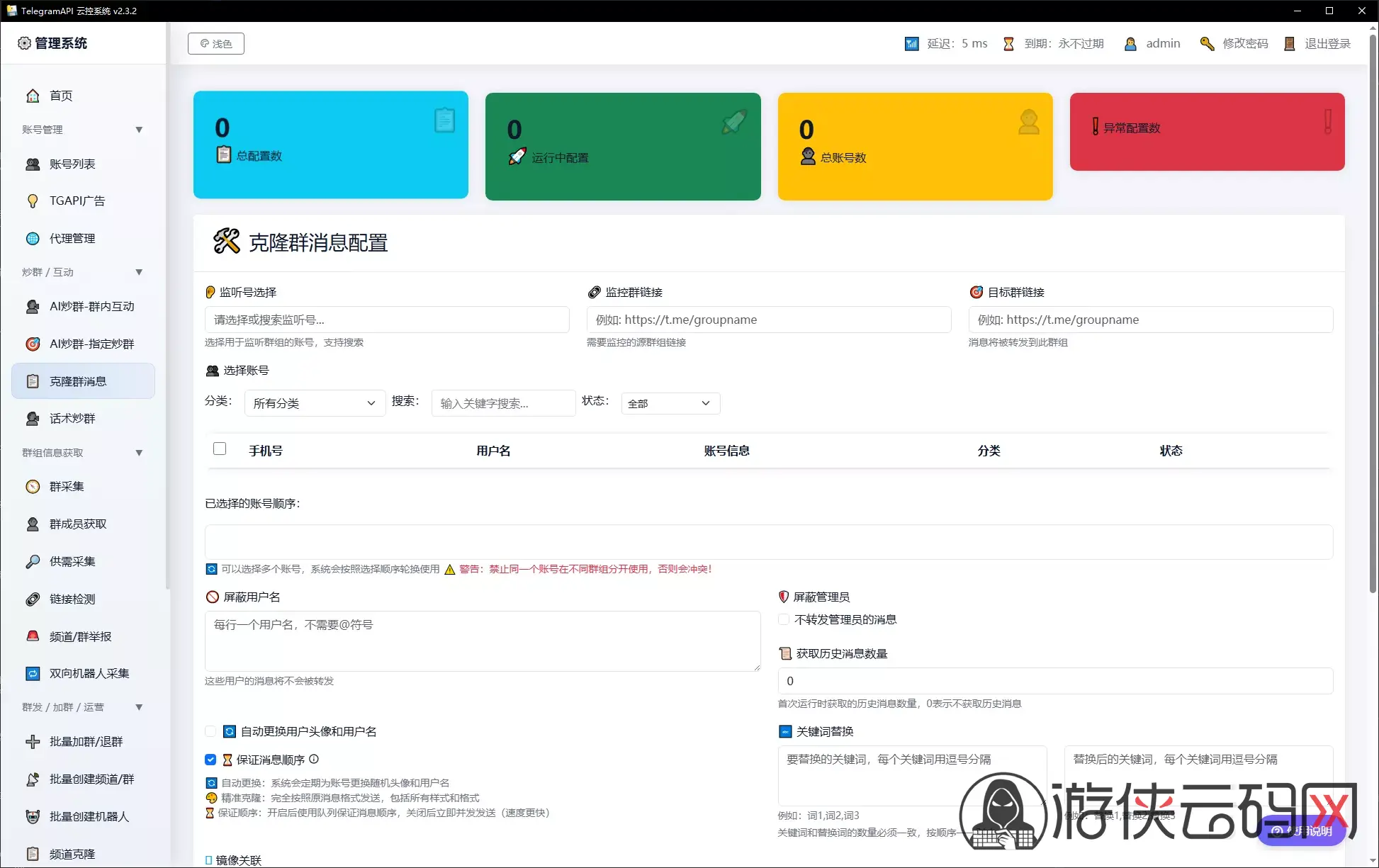The image size is (1379, 868).
Task: Uncheck the 保证消息顺序 checkbox
Action: (210, 760)
